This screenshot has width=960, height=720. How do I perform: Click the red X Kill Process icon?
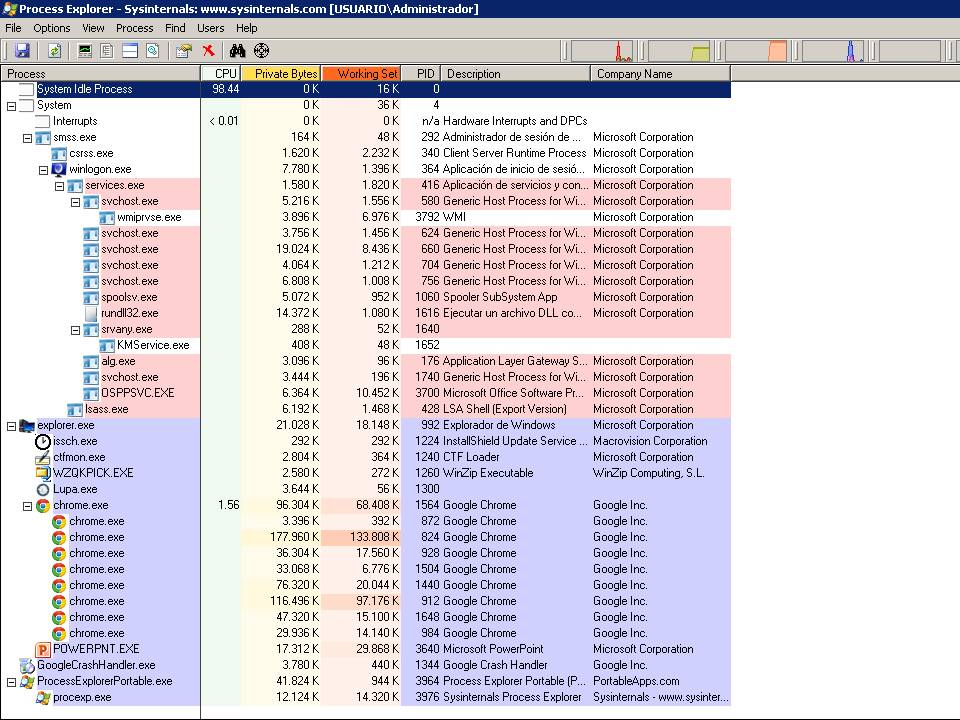208,51
